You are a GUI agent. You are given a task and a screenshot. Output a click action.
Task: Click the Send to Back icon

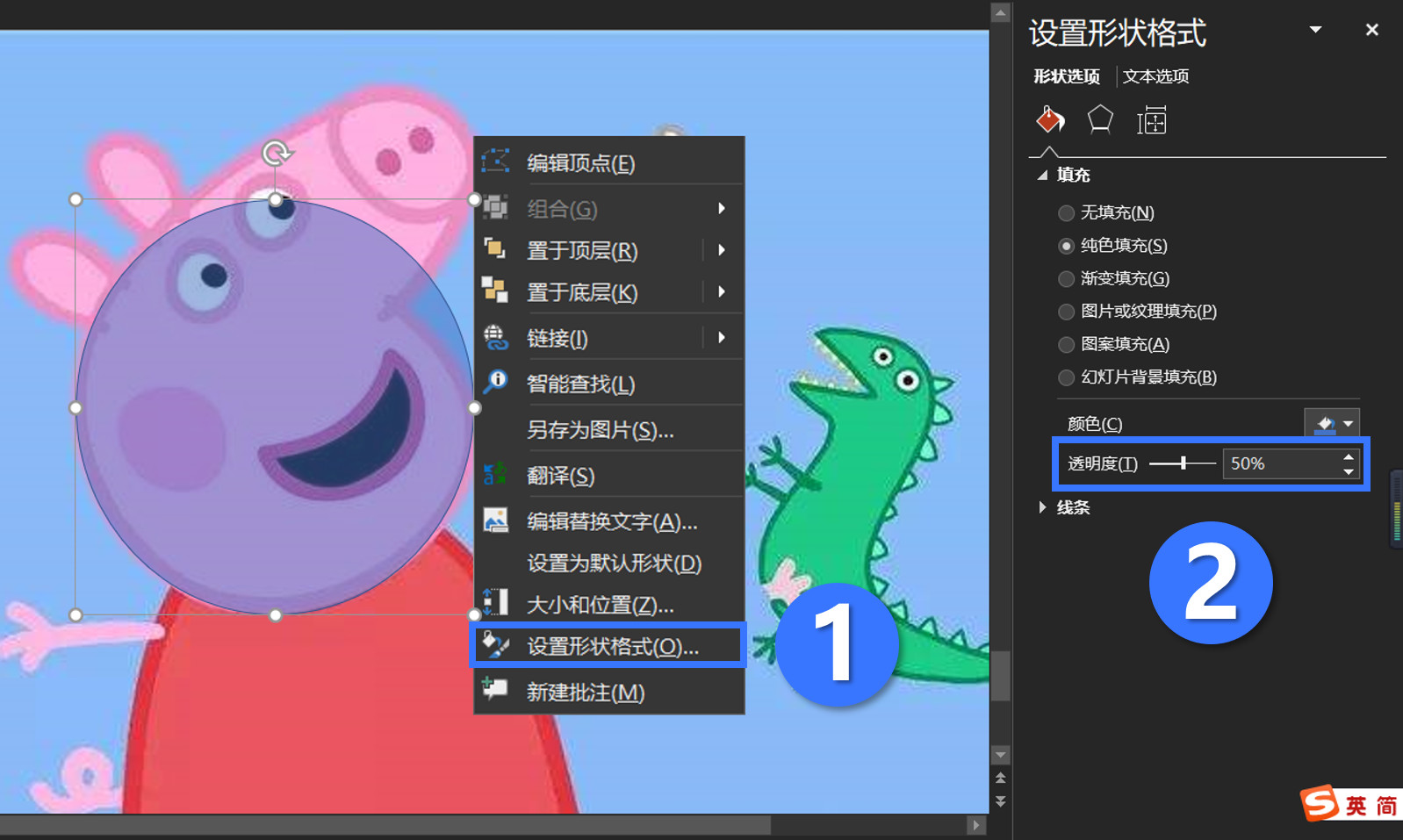tap(495, 291)
